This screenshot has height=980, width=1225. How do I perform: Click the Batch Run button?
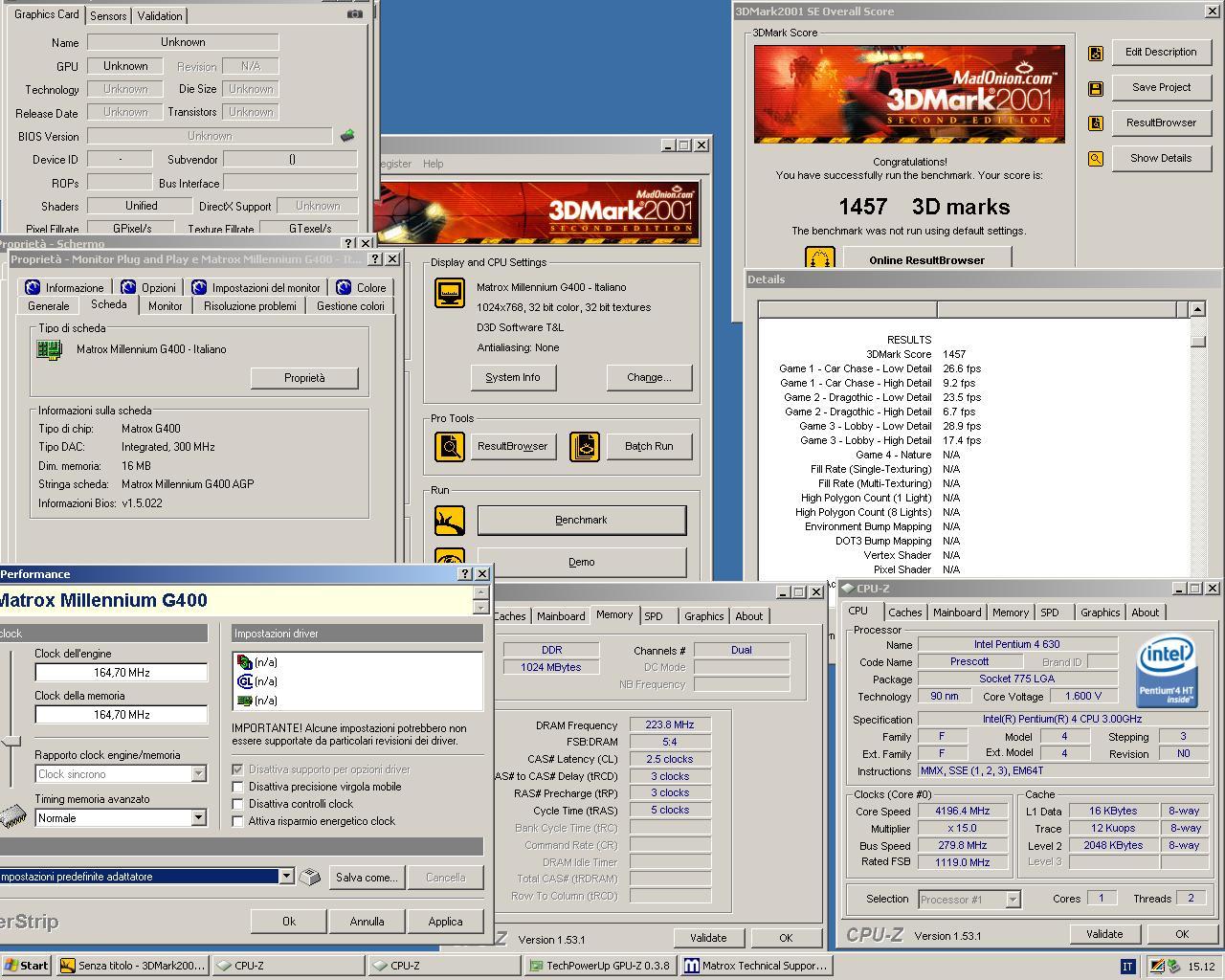[649, 446]
